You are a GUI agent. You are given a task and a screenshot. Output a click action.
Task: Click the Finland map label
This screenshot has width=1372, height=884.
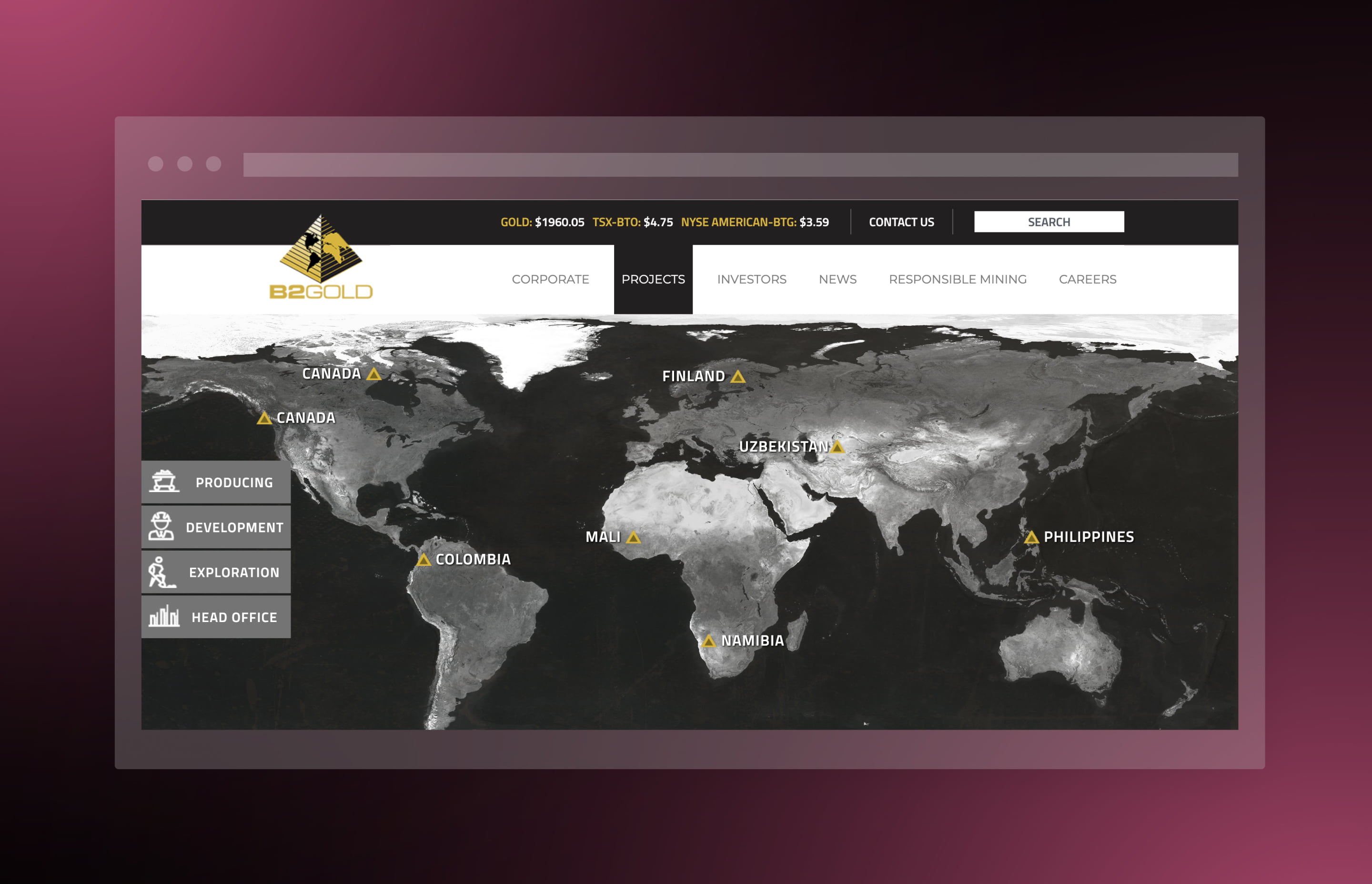[x=694, y=377]
